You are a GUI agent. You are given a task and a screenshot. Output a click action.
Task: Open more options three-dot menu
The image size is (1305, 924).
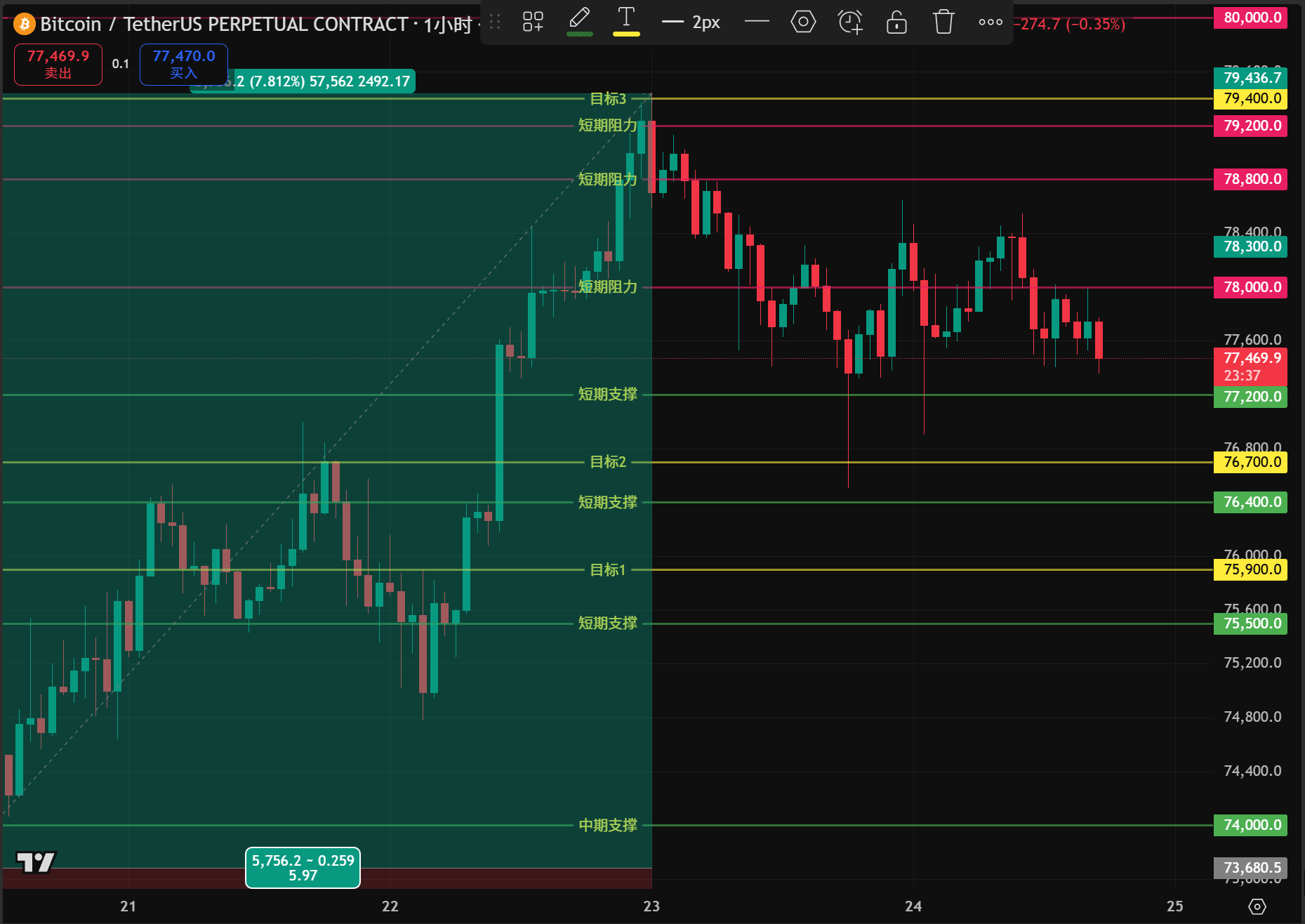[991, 22]
